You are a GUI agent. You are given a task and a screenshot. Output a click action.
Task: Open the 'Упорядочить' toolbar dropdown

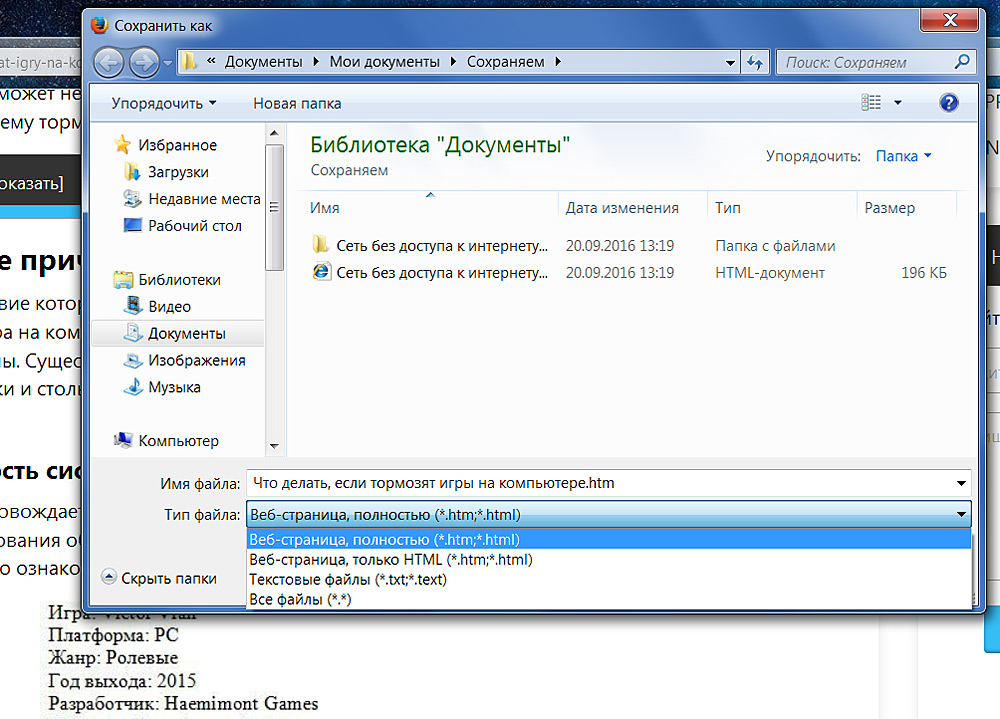tap(163, 103)
